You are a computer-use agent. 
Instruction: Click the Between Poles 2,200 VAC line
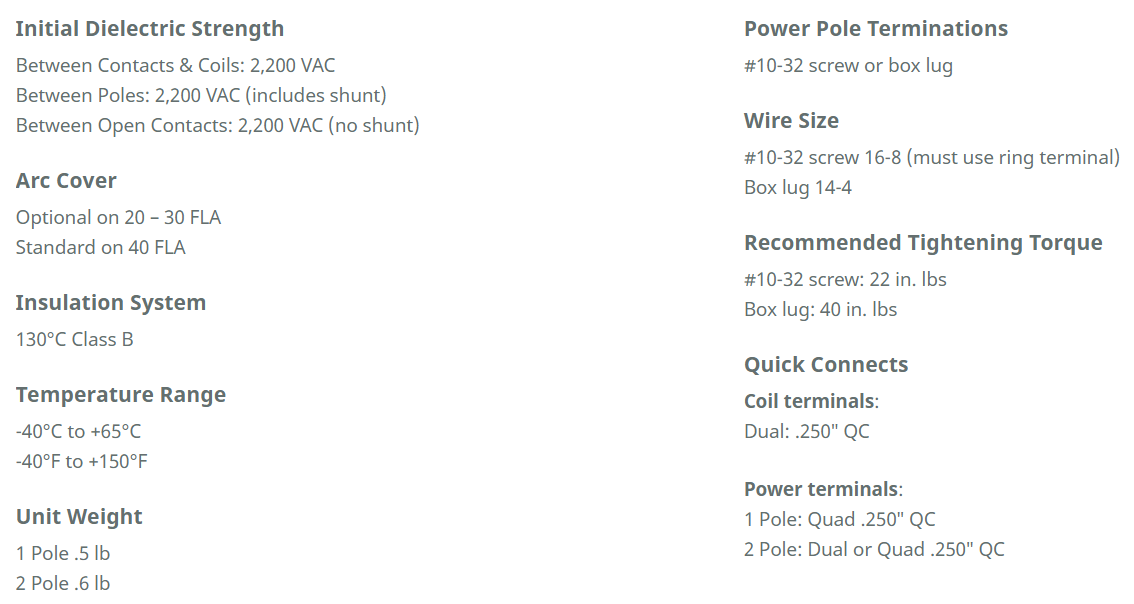[x=201, y=96]
